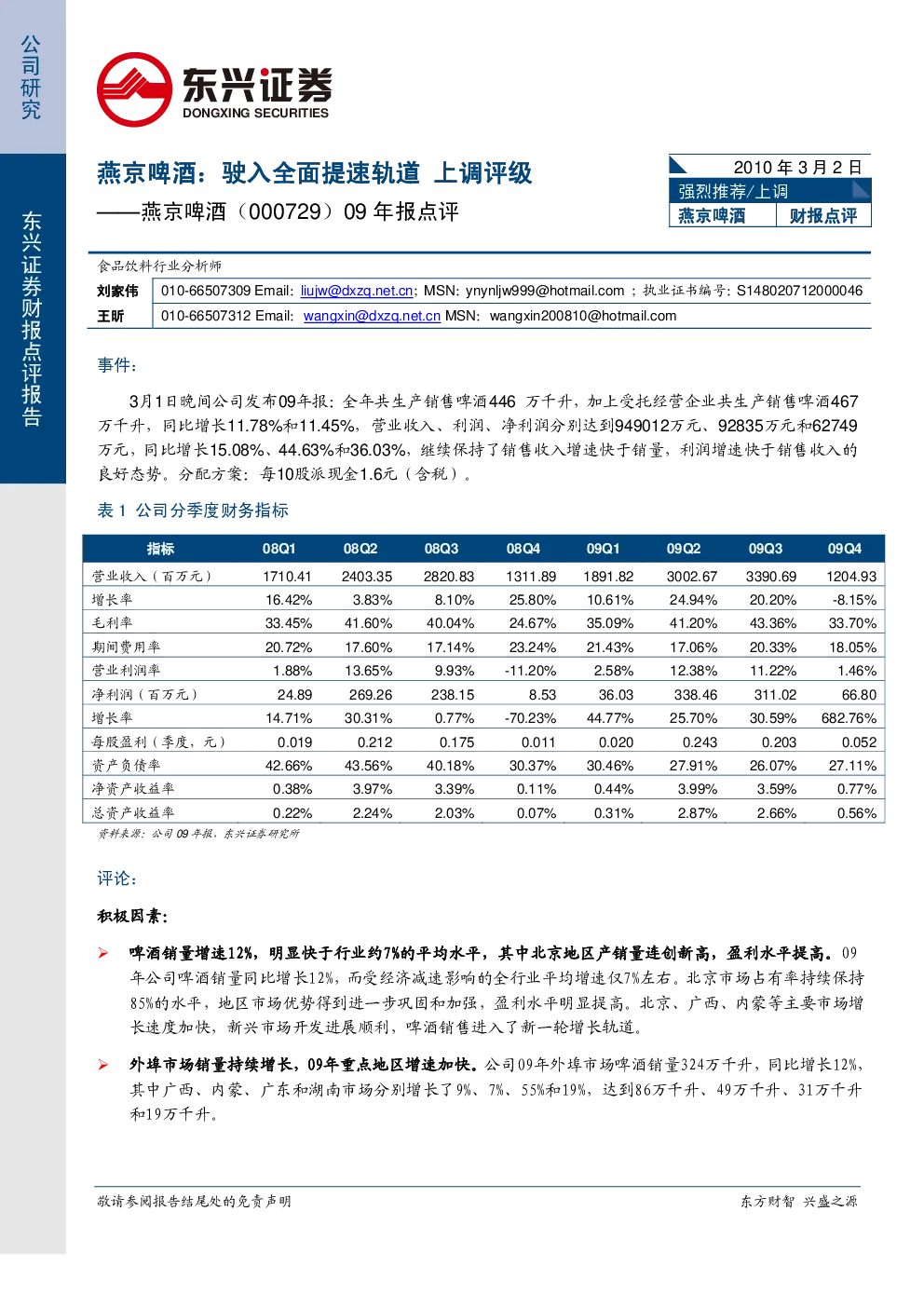Click the 期间费用率 row label

126,647
